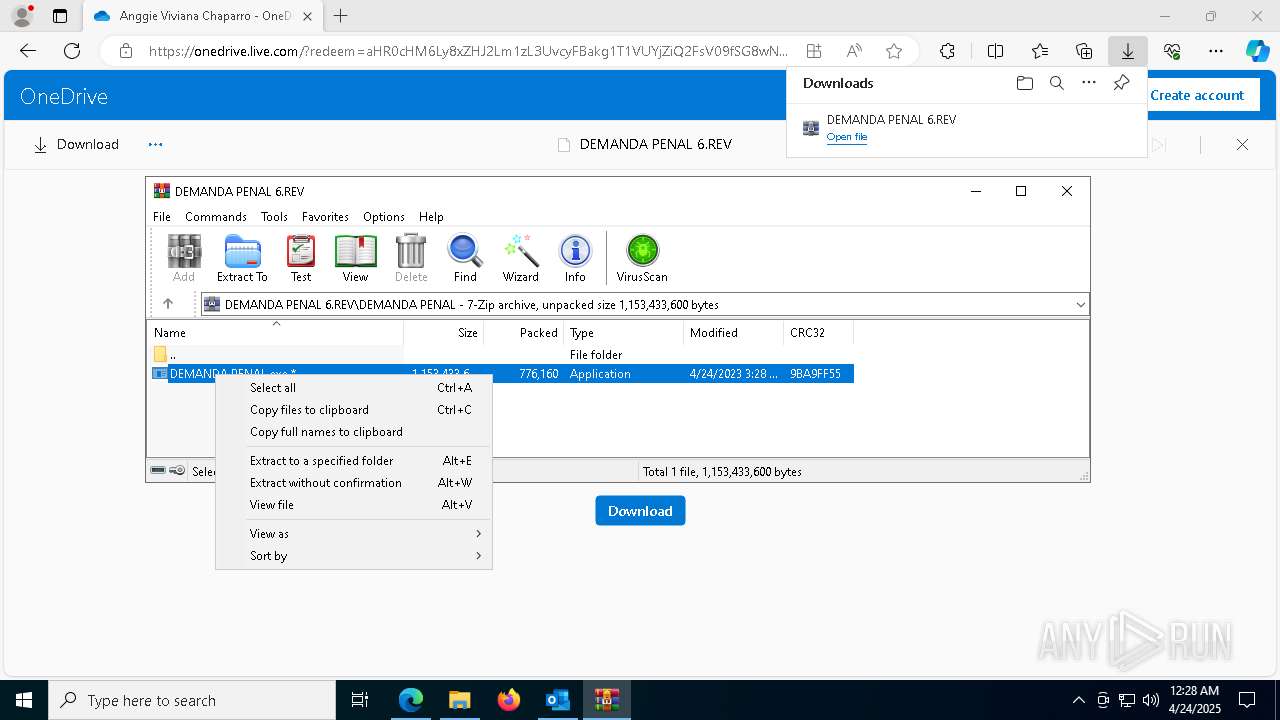The width and height of the screenshot is (1280, 720).
Task: Click the Info toolbar icon
Action: pyautogui.click(x=575, y=258)
